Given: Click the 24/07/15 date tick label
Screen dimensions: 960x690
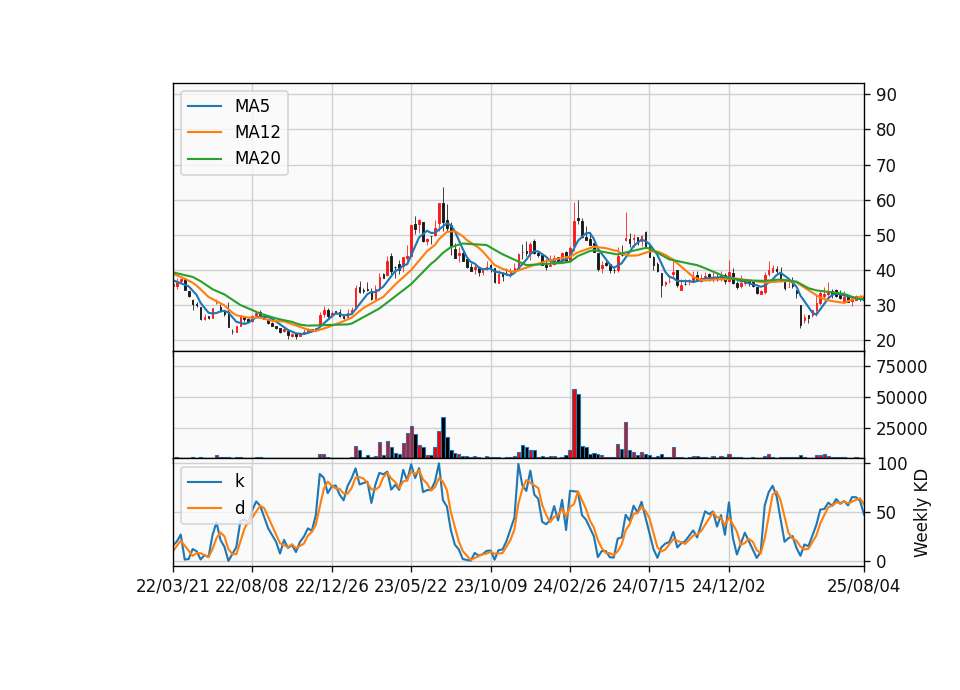Looking at the screenshot, I should [648, 586].
